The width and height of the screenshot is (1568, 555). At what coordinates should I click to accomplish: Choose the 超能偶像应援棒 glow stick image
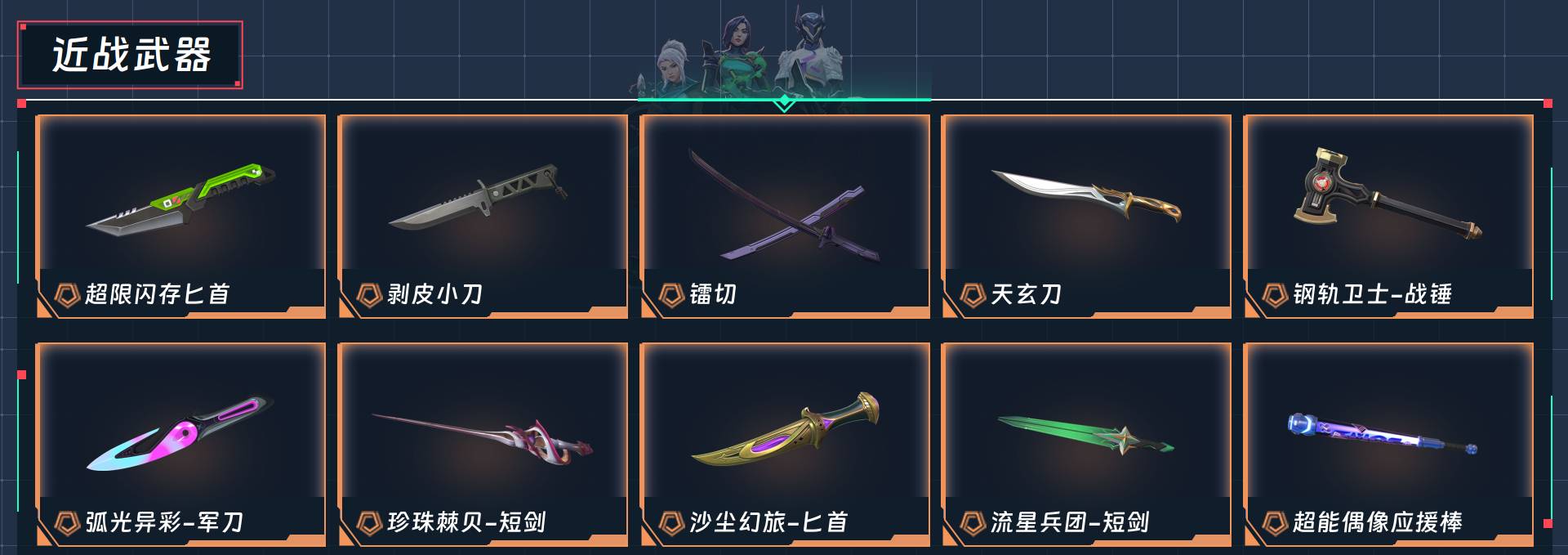tap(1383, 434)
